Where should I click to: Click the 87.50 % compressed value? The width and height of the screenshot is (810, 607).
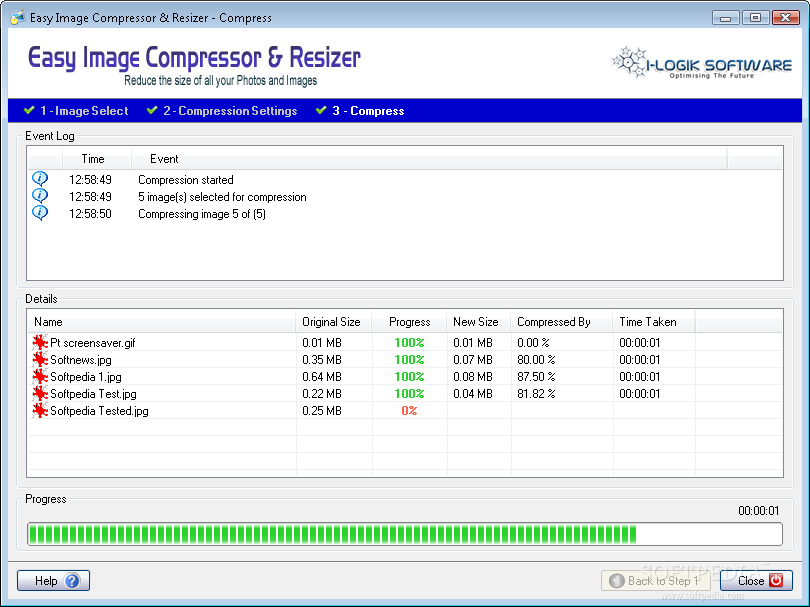(536, 377)
